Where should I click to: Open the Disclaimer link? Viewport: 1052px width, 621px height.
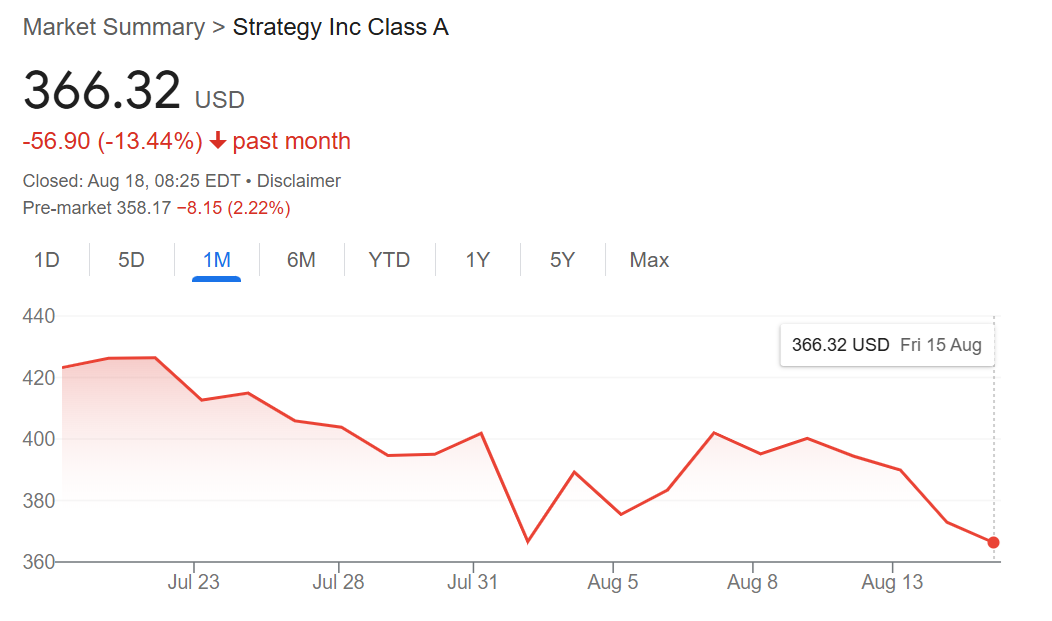[x=299, y=181]
